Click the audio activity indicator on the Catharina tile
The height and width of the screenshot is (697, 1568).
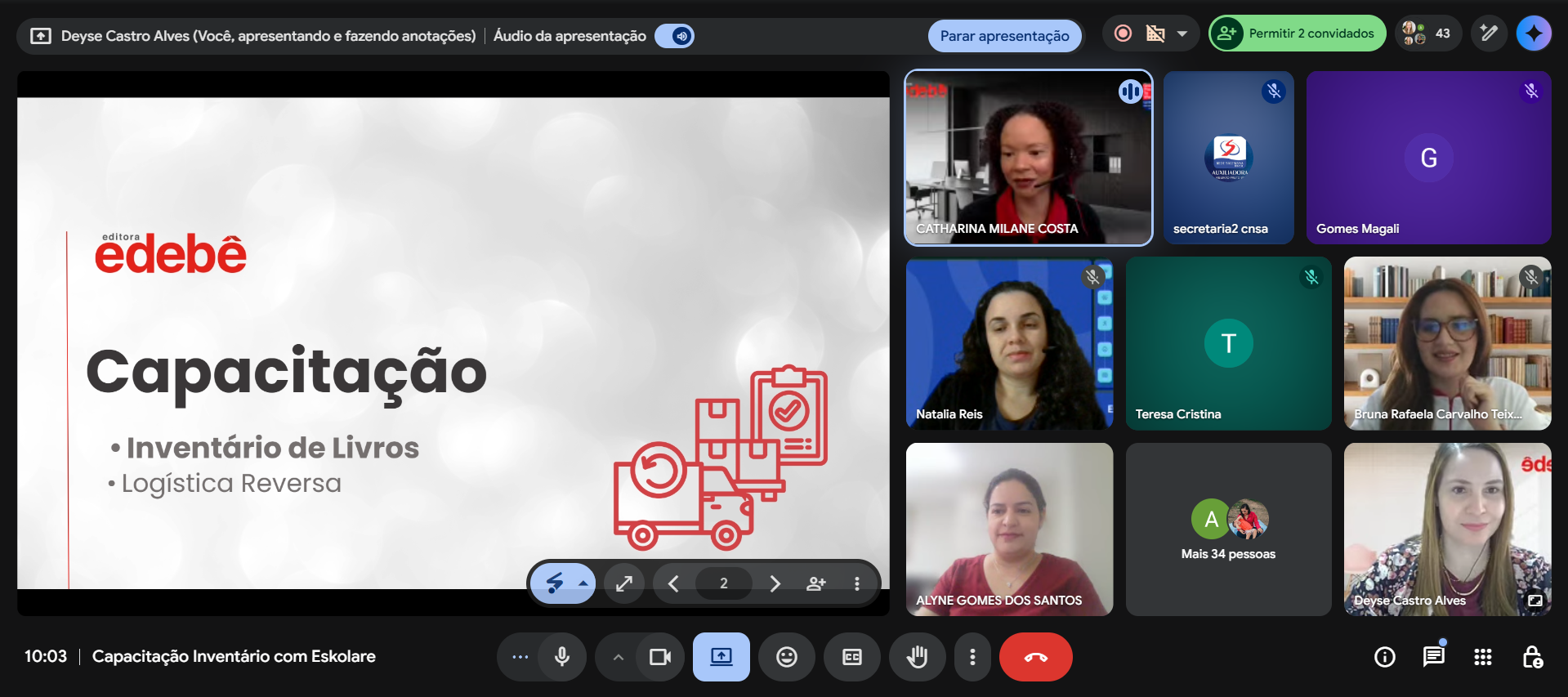[x=1130, y=92]
